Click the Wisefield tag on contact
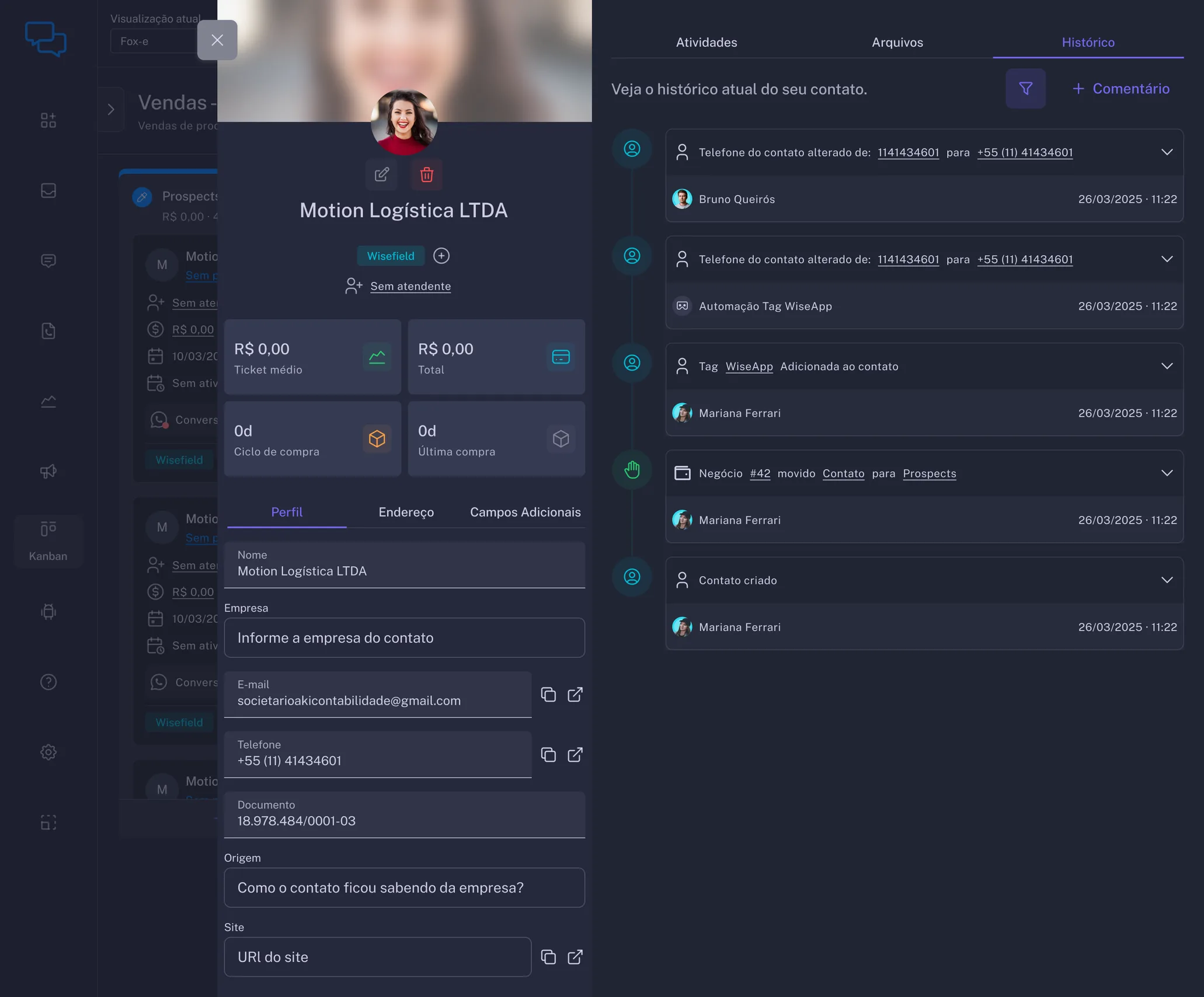 [x=391, y=256]
